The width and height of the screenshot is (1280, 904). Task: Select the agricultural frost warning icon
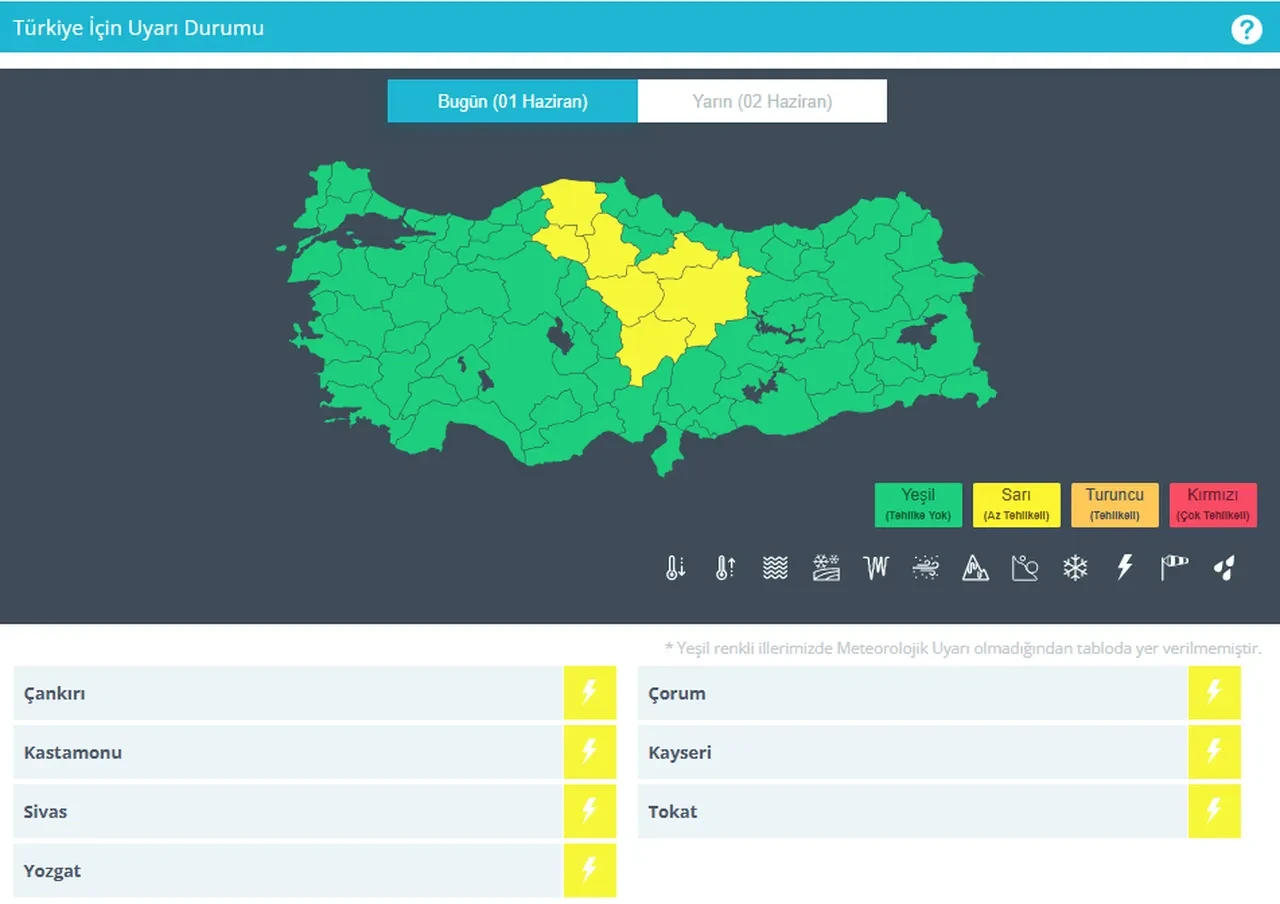[x=825, y=567]
